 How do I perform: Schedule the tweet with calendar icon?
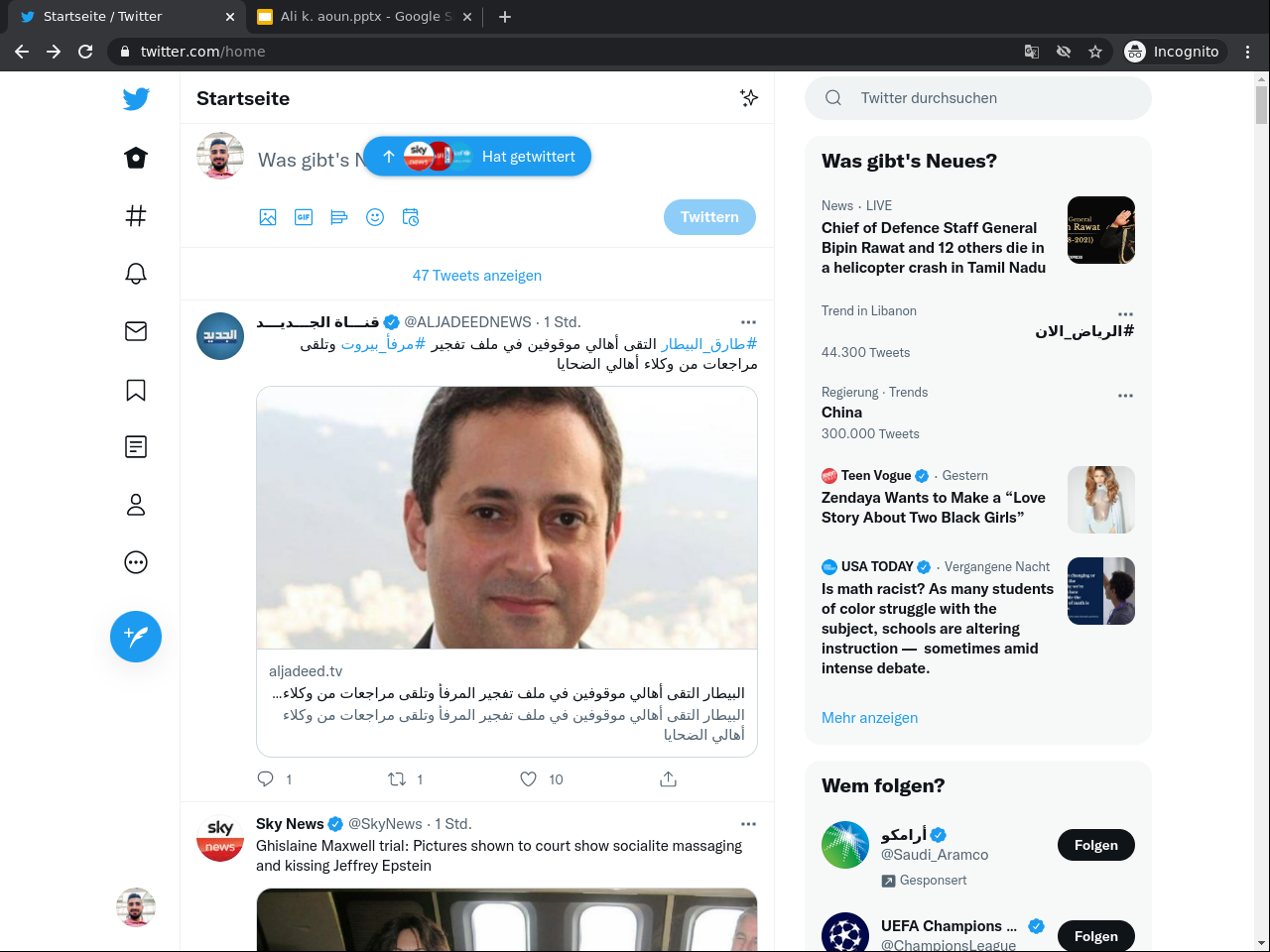pyautogui.click(x=411, y=217)
